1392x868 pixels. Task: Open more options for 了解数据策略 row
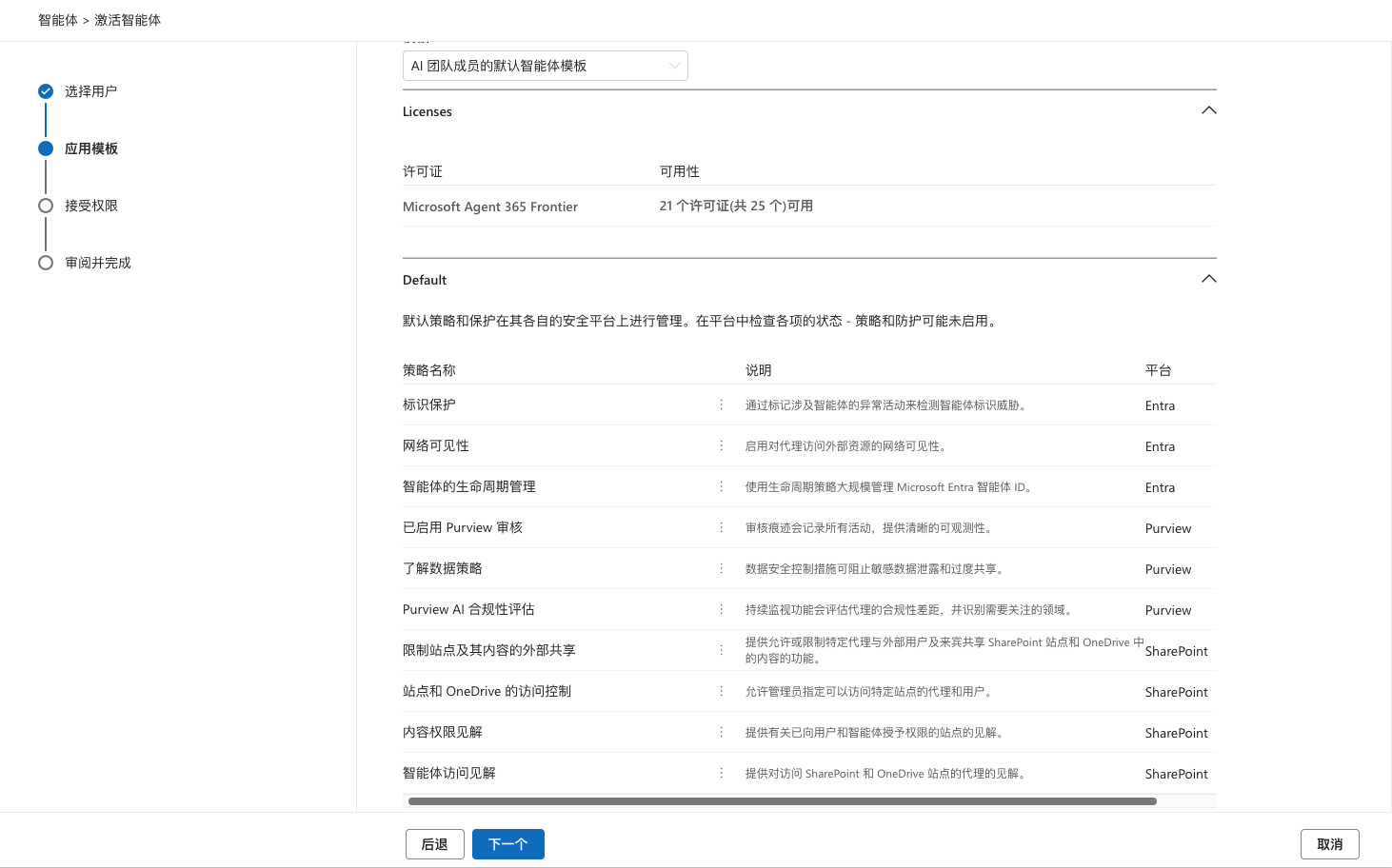coord(721,568)
